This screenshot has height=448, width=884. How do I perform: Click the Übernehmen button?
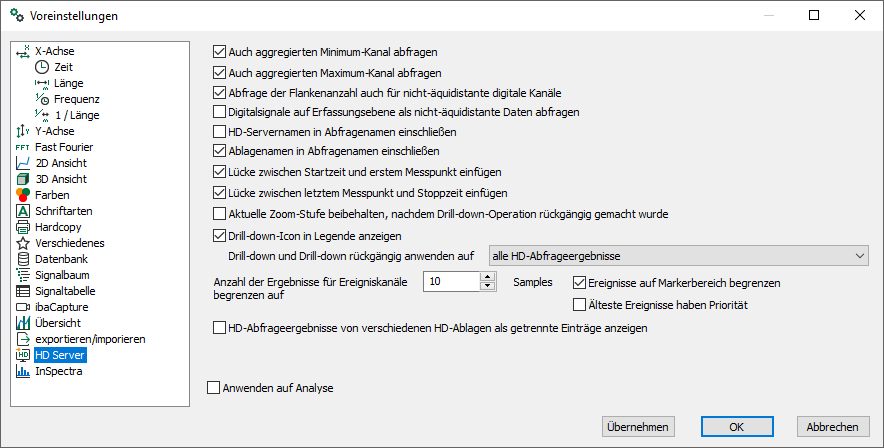(x=638, y=427)
